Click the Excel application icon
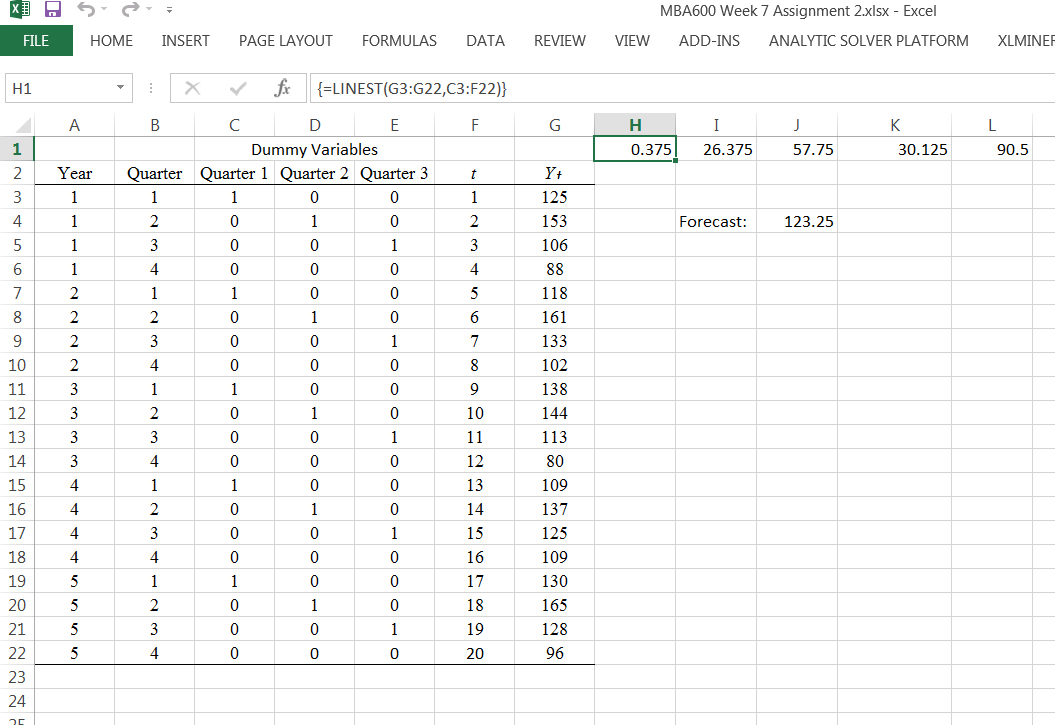Screen dimensions: 1055x725 (x=20, y=9)
